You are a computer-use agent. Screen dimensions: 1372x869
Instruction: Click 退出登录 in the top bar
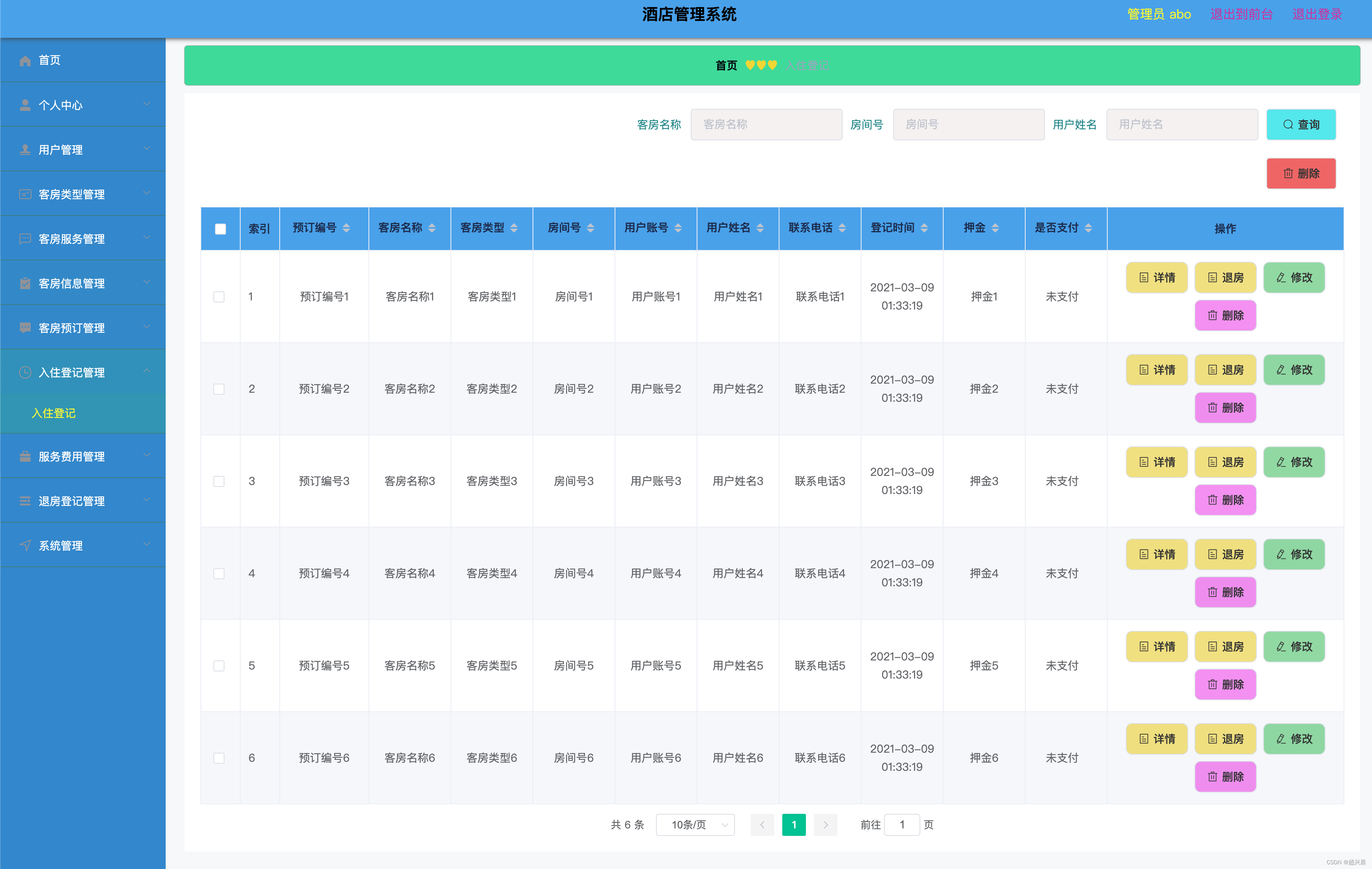(x=1317, y=14)
